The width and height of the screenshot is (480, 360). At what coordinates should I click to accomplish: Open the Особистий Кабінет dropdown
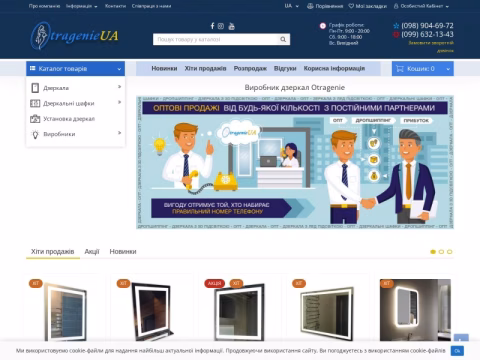[421, 6]
